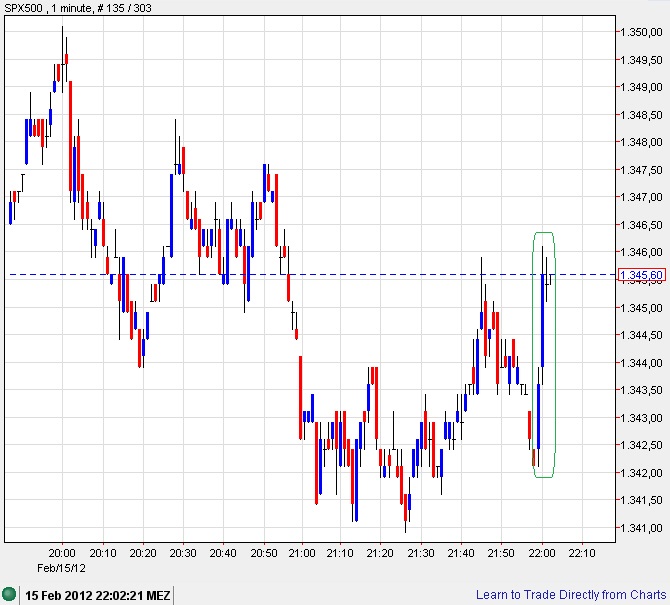Click the 21:40 time axis label
The image size is (670, 605).
coord(461,553)
